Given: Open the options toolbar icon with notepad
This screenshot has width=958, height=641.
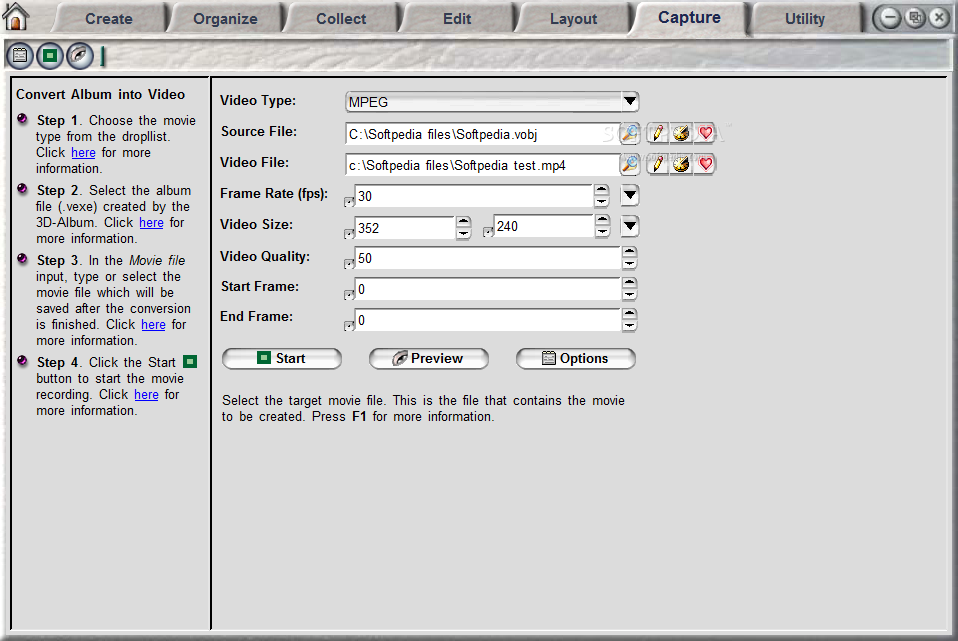Looking at the screenshot, I should [x=20, y=56].
